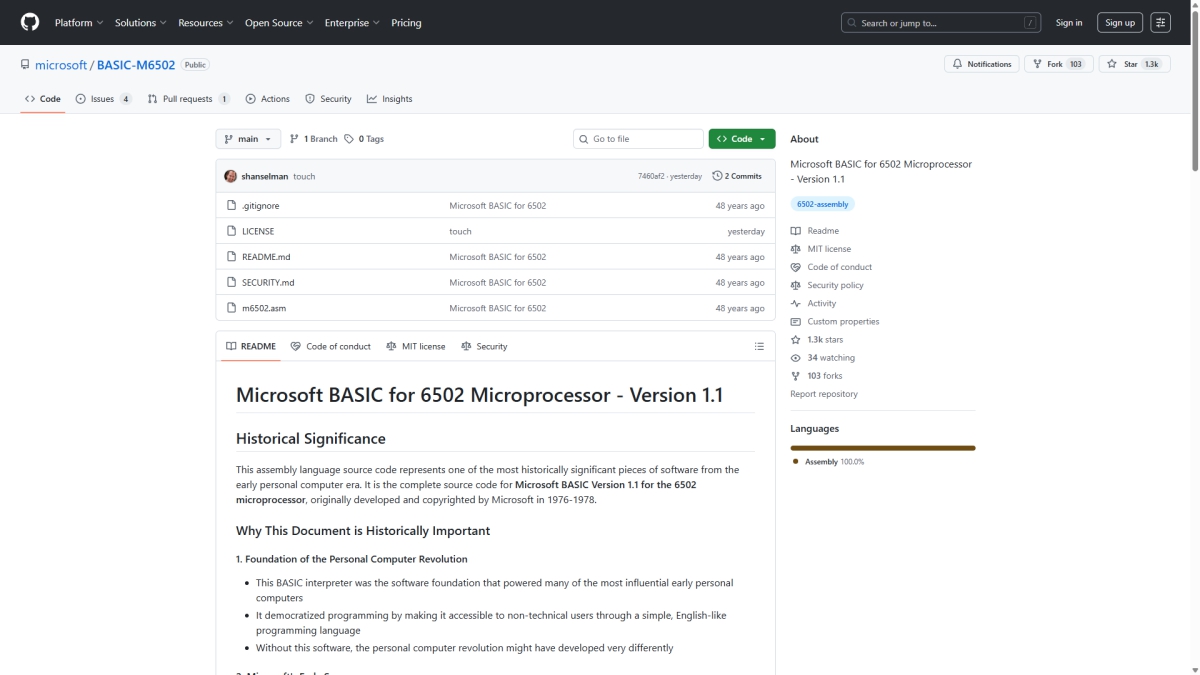Select the Code of conduct file tab
The height and width of the screenshot is (675, 1200).
point(331,346)
